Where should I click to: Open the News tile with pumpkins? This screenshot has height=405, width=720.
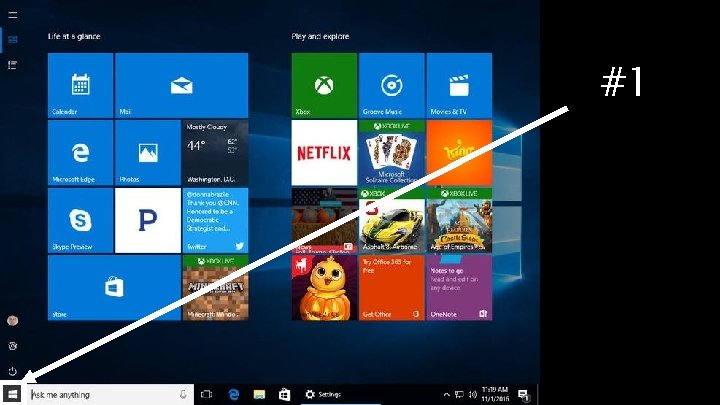[324, 220]
